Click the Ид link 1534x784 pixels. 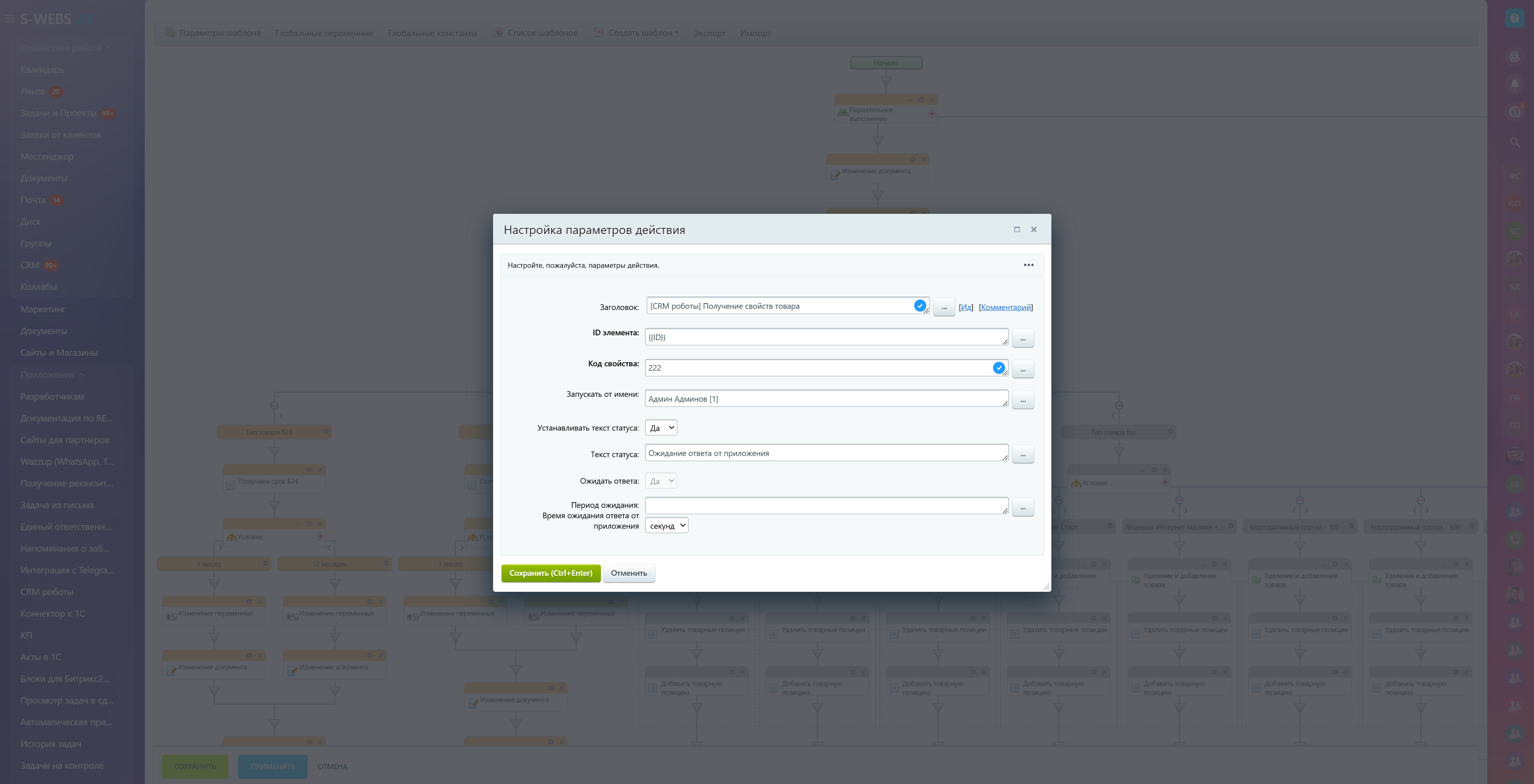(965, 307)
